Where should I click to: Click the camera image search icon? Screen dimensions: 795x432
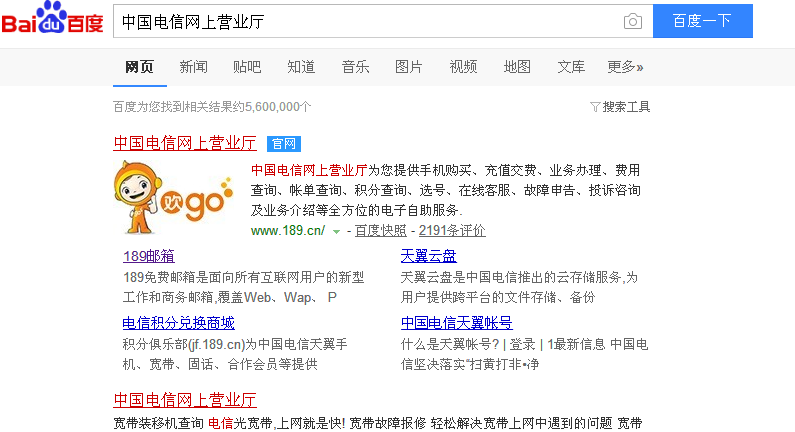click(x=632, y=21)
